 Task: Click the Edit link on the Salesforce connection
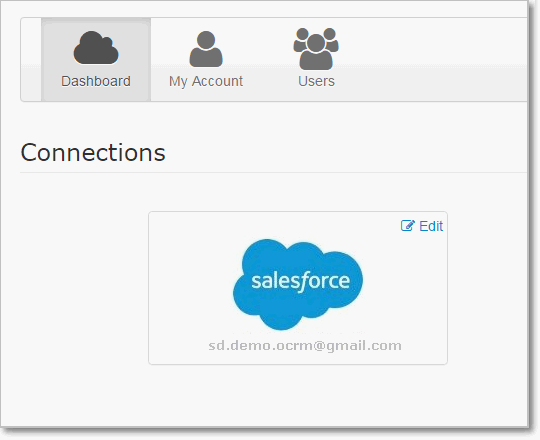[x=422, y=226]
